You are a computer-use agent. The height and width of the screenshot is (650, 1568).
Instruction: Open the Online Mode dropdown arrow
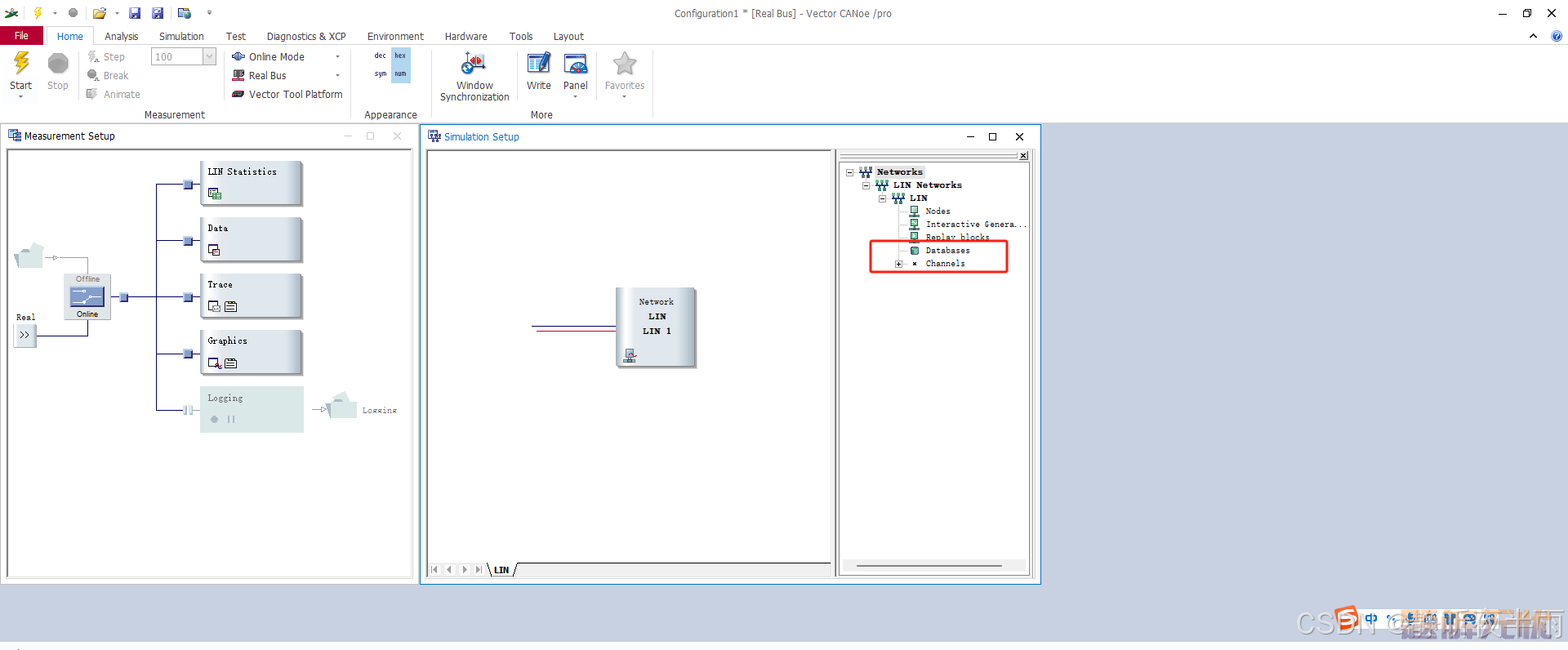(x=337, y=56)
